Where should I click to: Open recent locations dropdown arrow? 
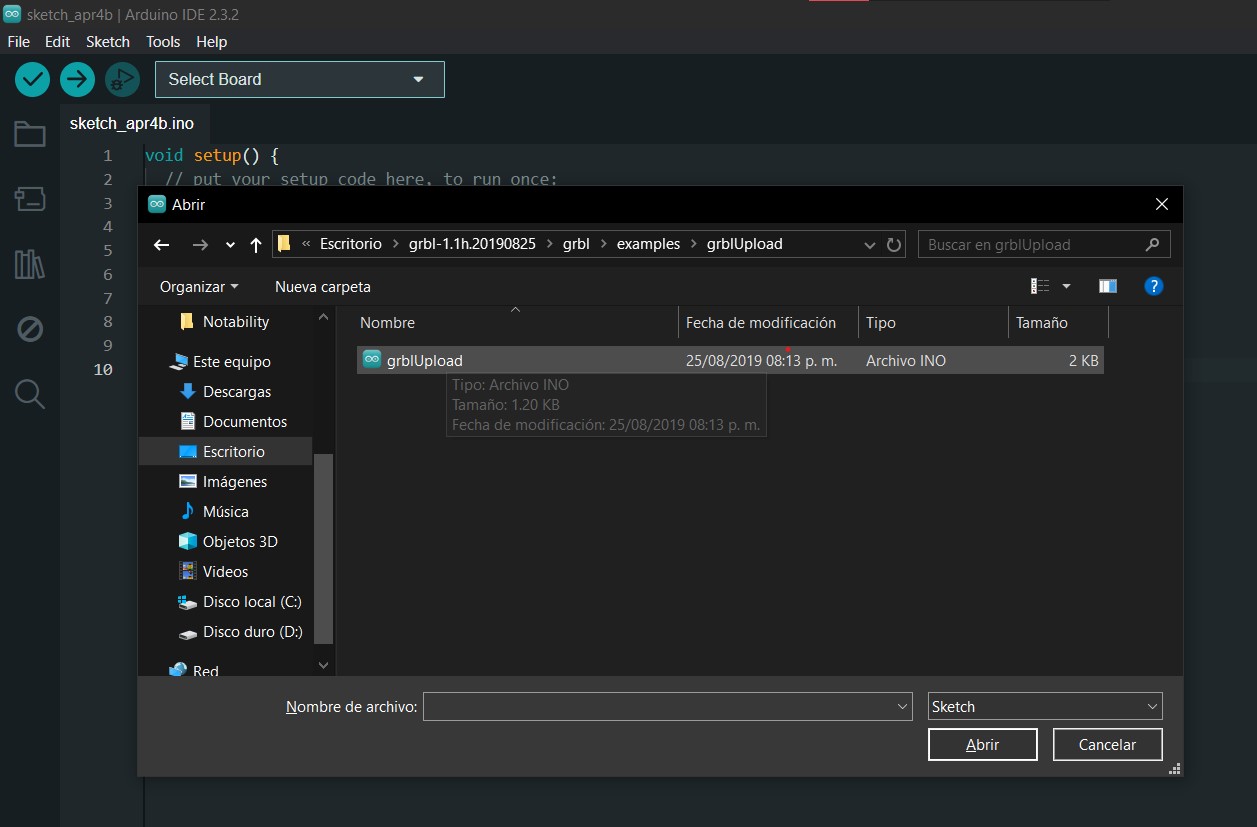[231, 245]
